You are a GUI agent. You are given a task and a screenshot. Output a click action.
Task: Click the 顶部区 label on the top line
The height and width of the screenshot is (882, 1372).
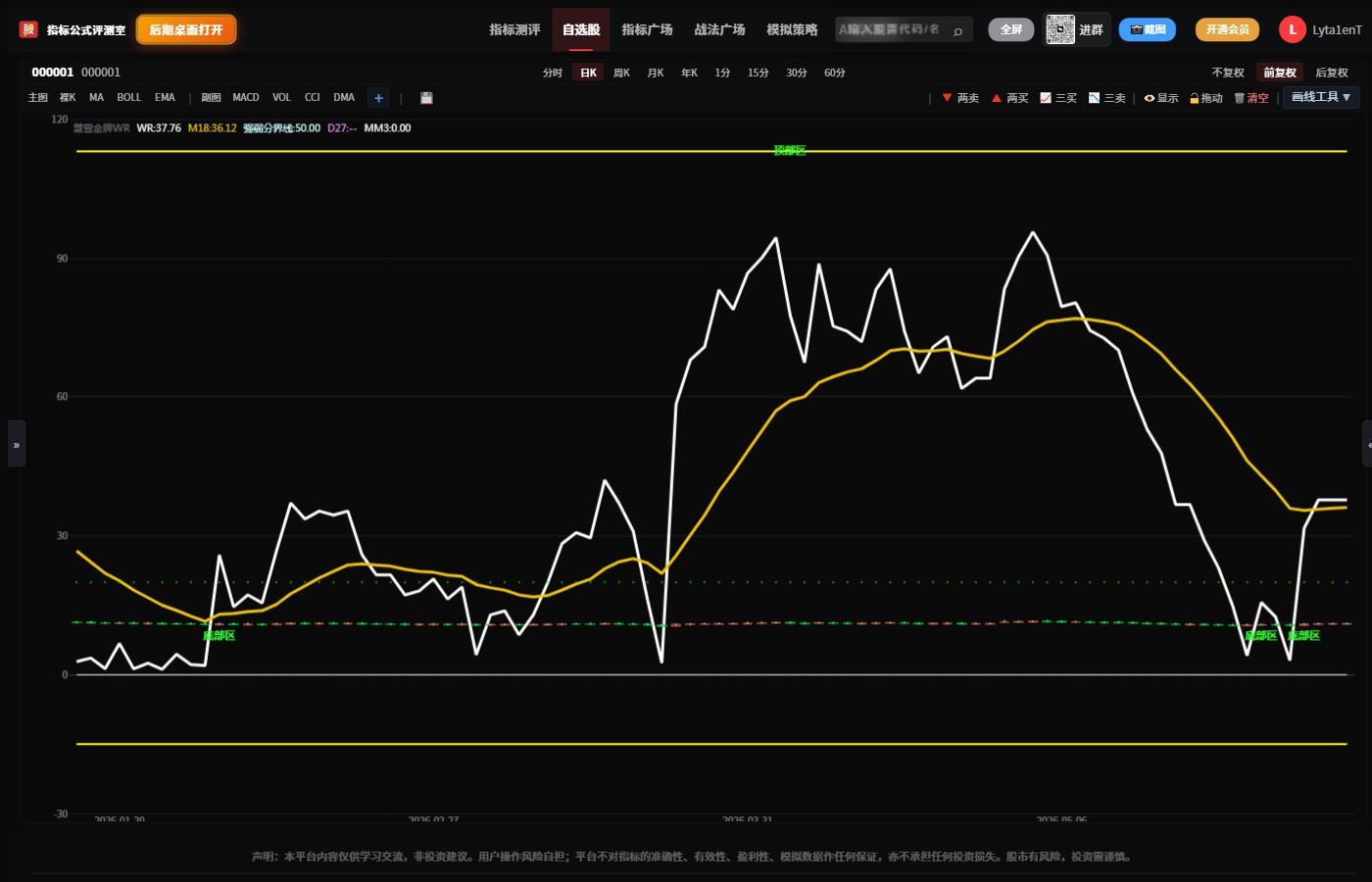click(790, 151)
